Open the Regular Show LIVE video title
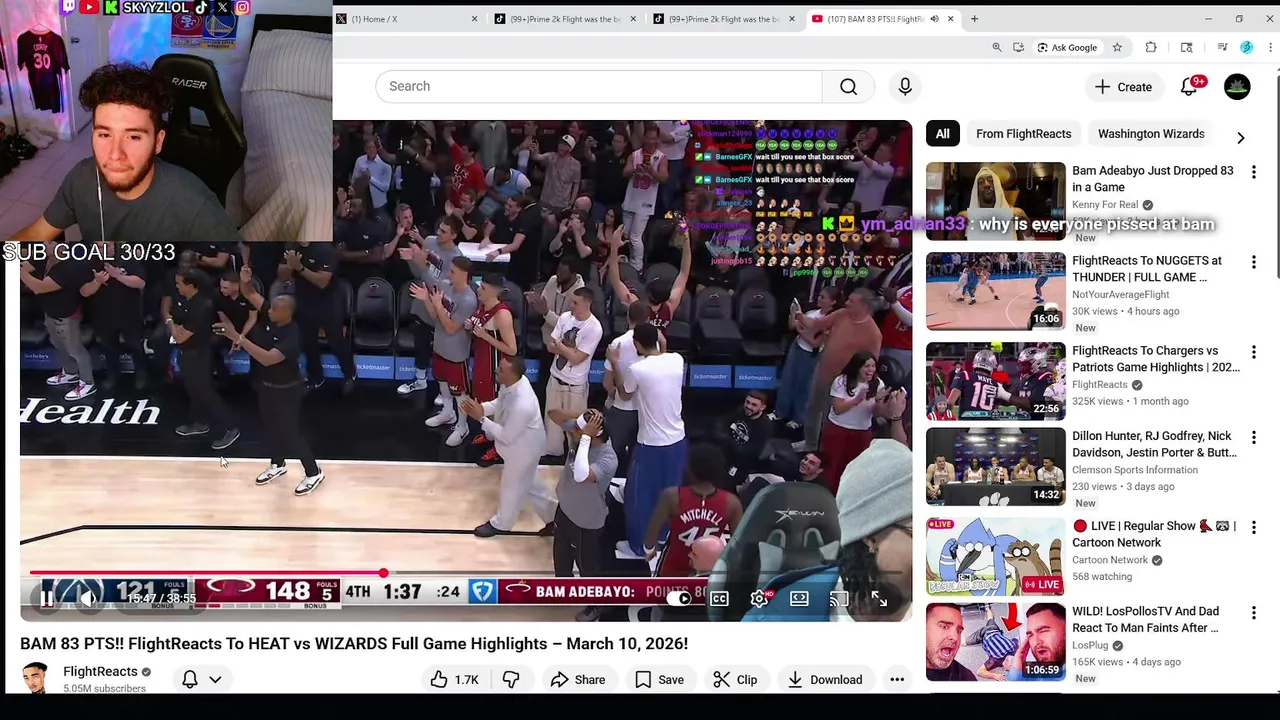 point(1154,534)
